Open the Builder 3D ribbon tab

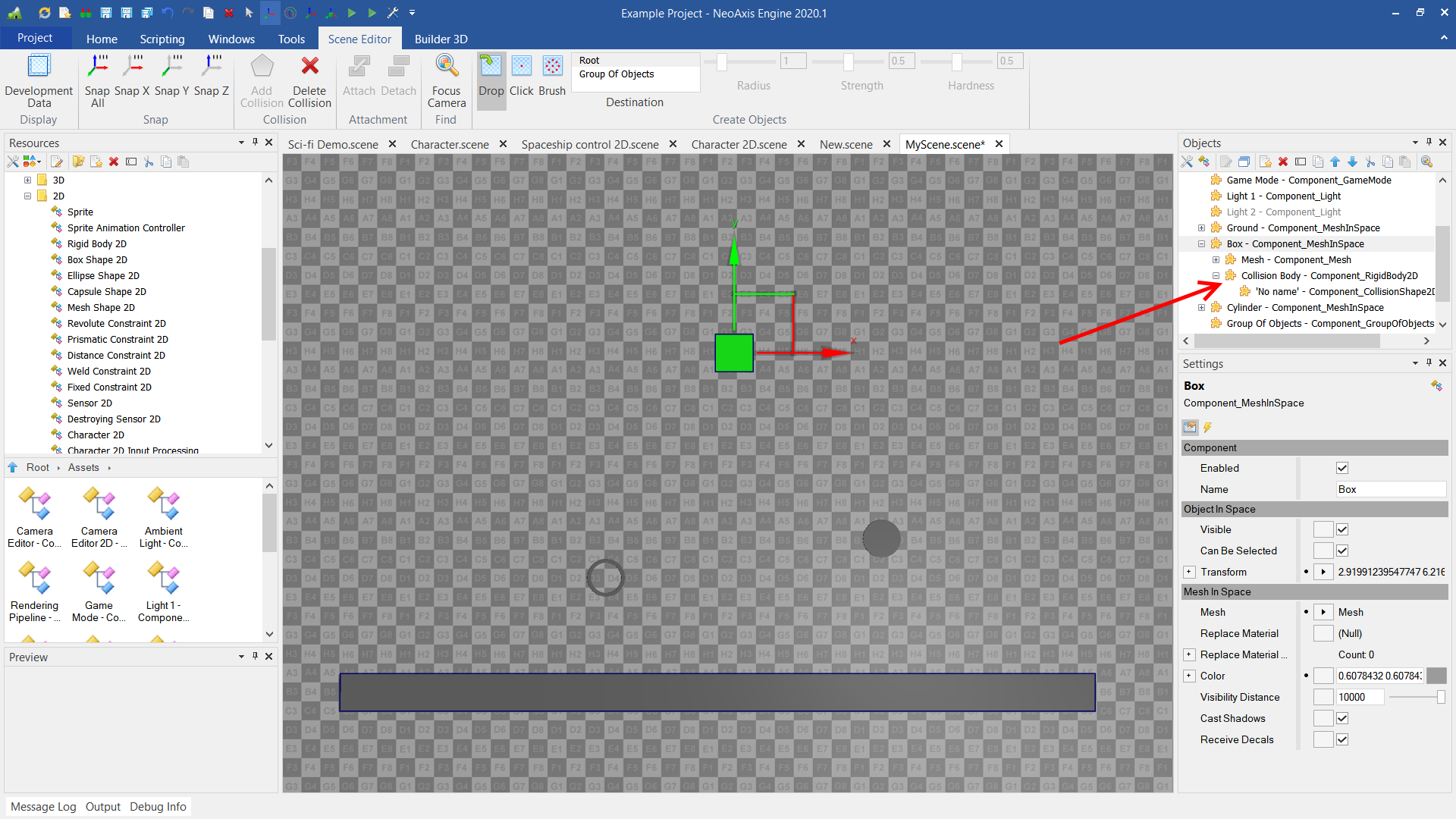441,39
